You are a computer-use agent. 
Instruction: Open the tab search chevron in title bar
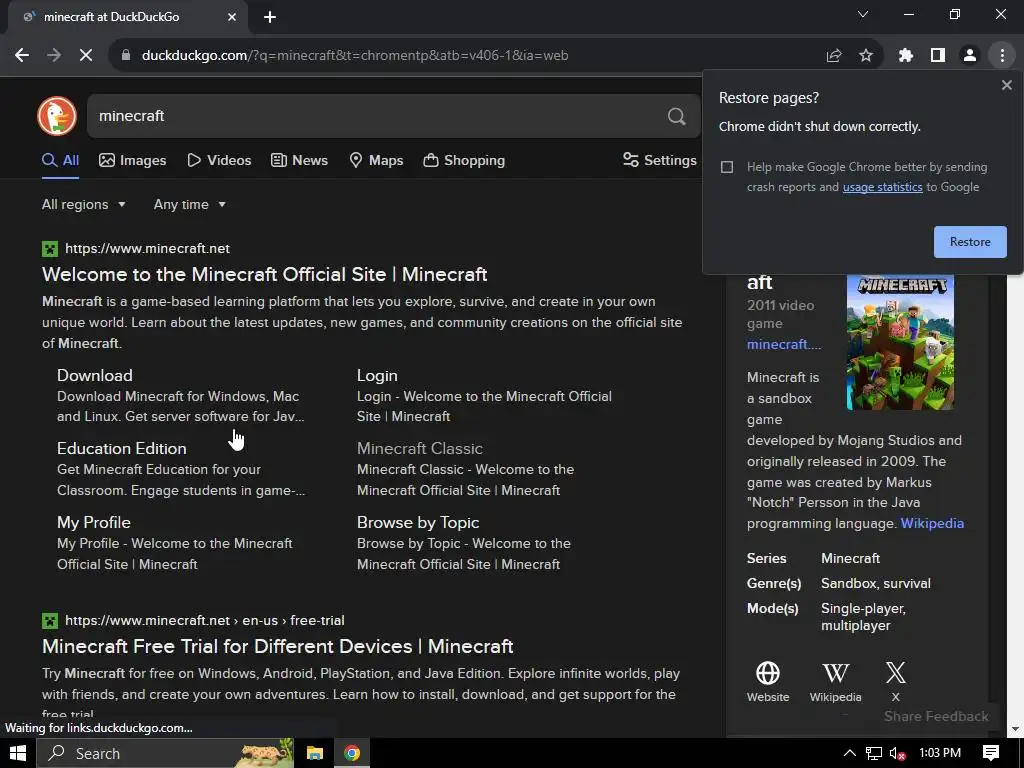pyautogui.click(x=863, y=14)
